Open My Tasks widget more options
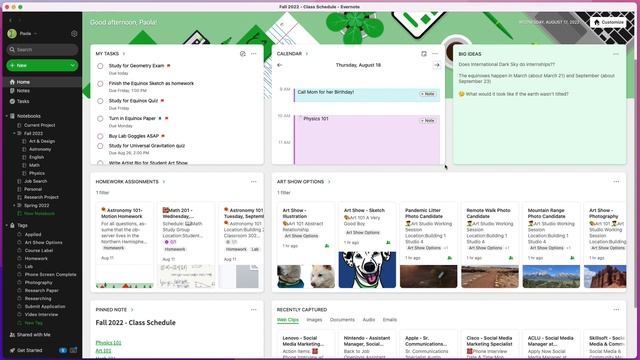The width and height of the screenshot is (640, 360). (x=253, y=54)
